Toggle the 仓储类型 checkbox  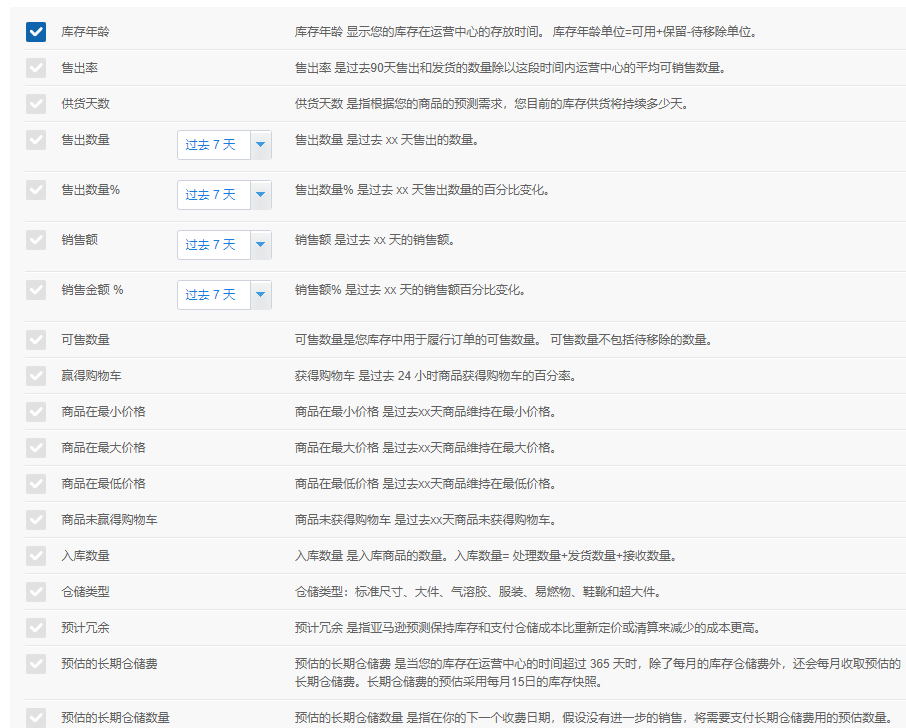36,592
